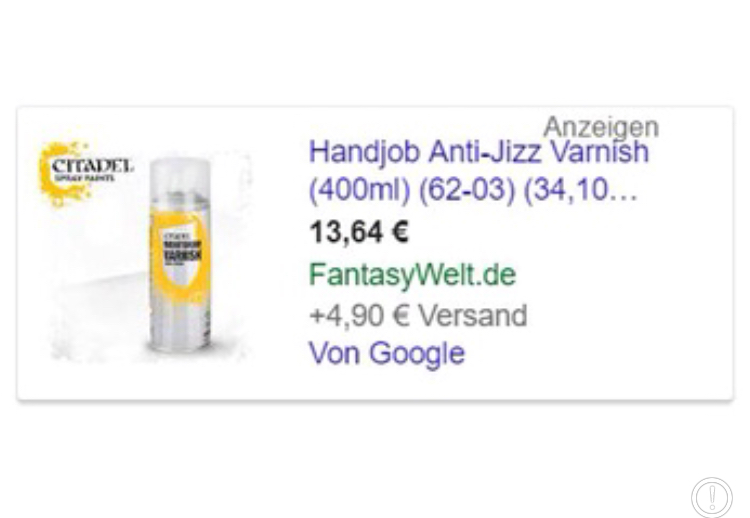
Task: Click the "Versand" word in shipping line
Action: 473,316
